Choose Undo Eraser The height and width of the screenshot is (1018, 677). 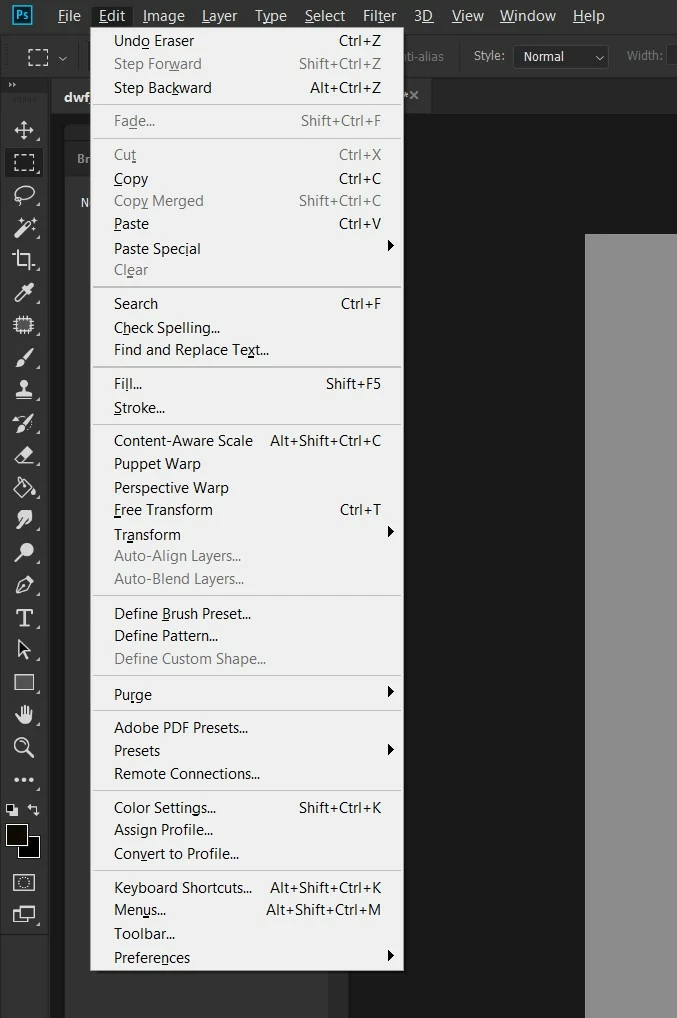pos(247,41)
